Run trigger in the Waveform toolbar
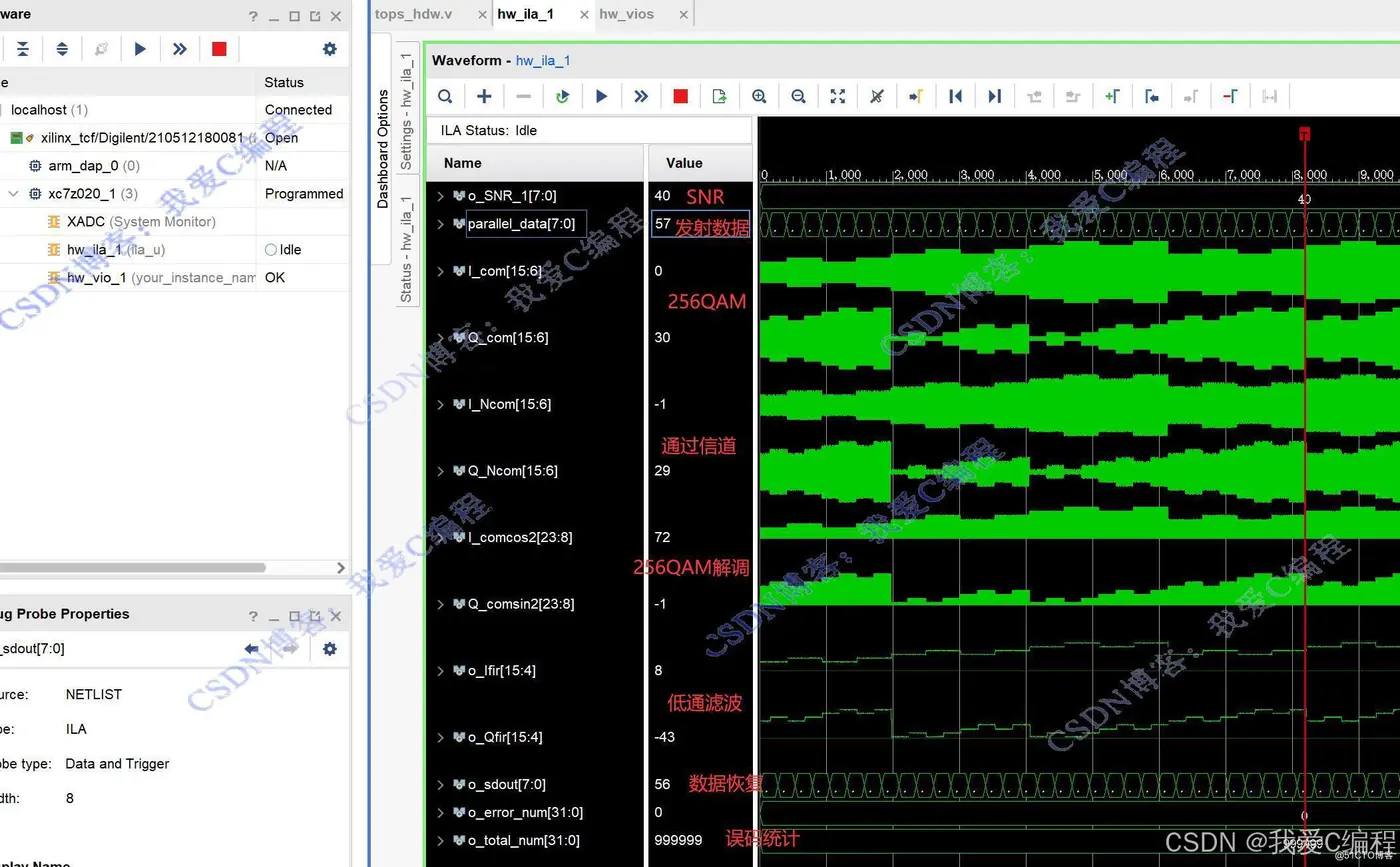 [x=601, y=96]
